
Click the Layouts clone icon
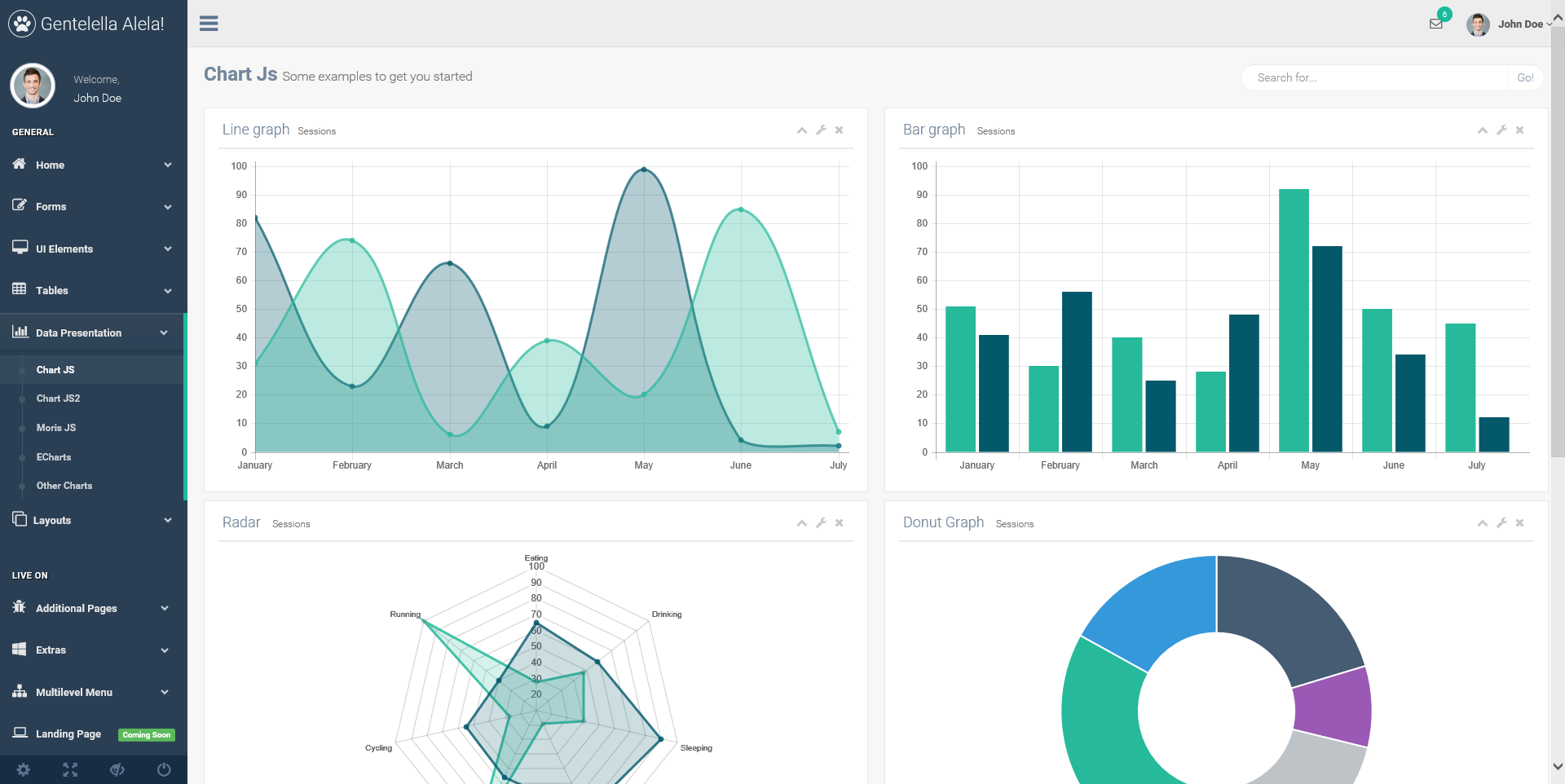20,519
